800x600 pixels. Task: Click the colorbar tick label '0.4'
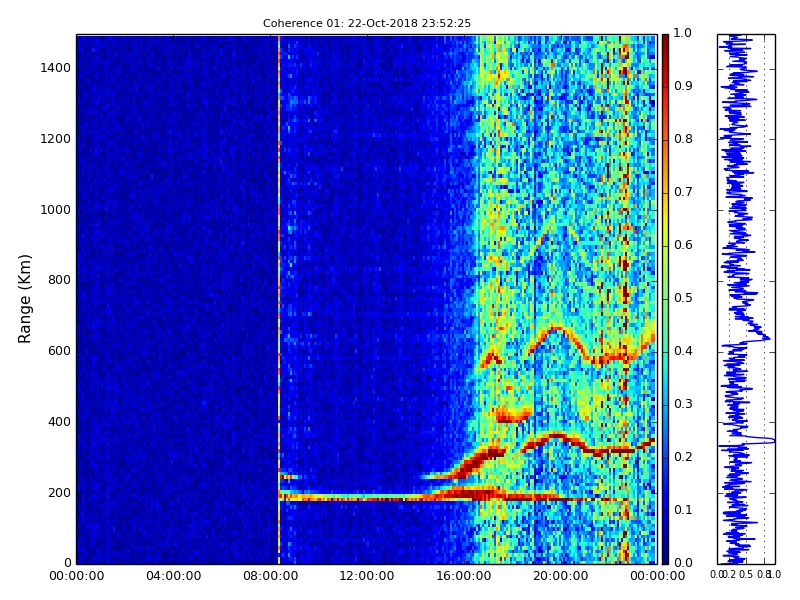point(683,351)
